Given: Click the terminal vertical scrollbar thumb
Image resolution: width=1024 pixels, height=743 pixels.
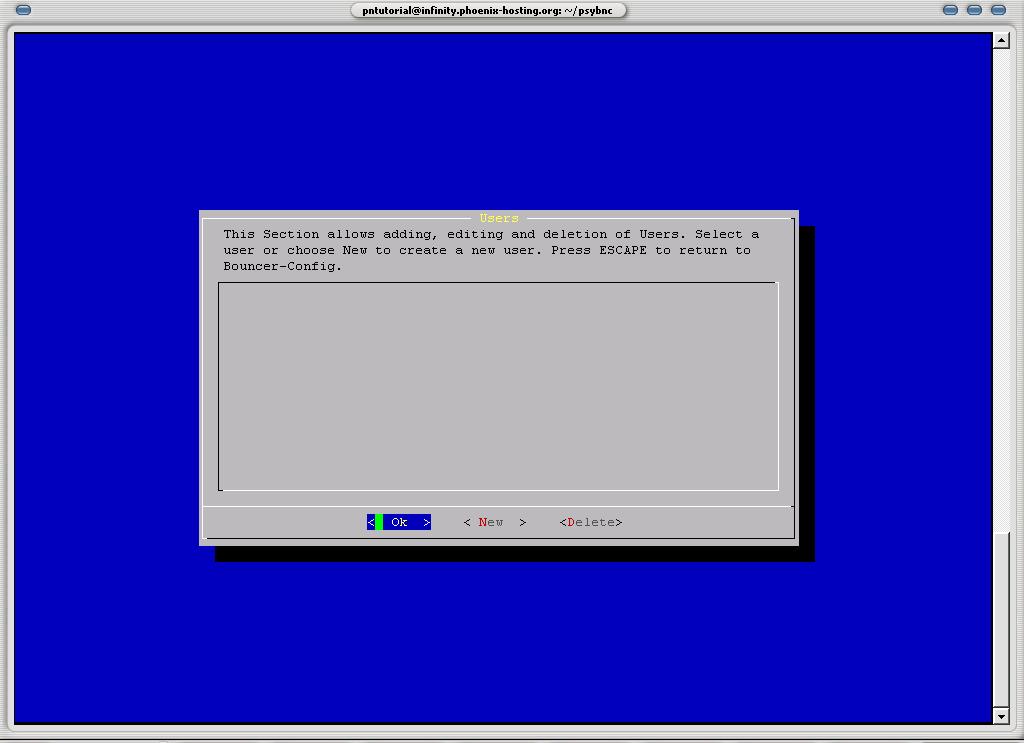Looking at the screenshot, I should tap(1001, 620).
